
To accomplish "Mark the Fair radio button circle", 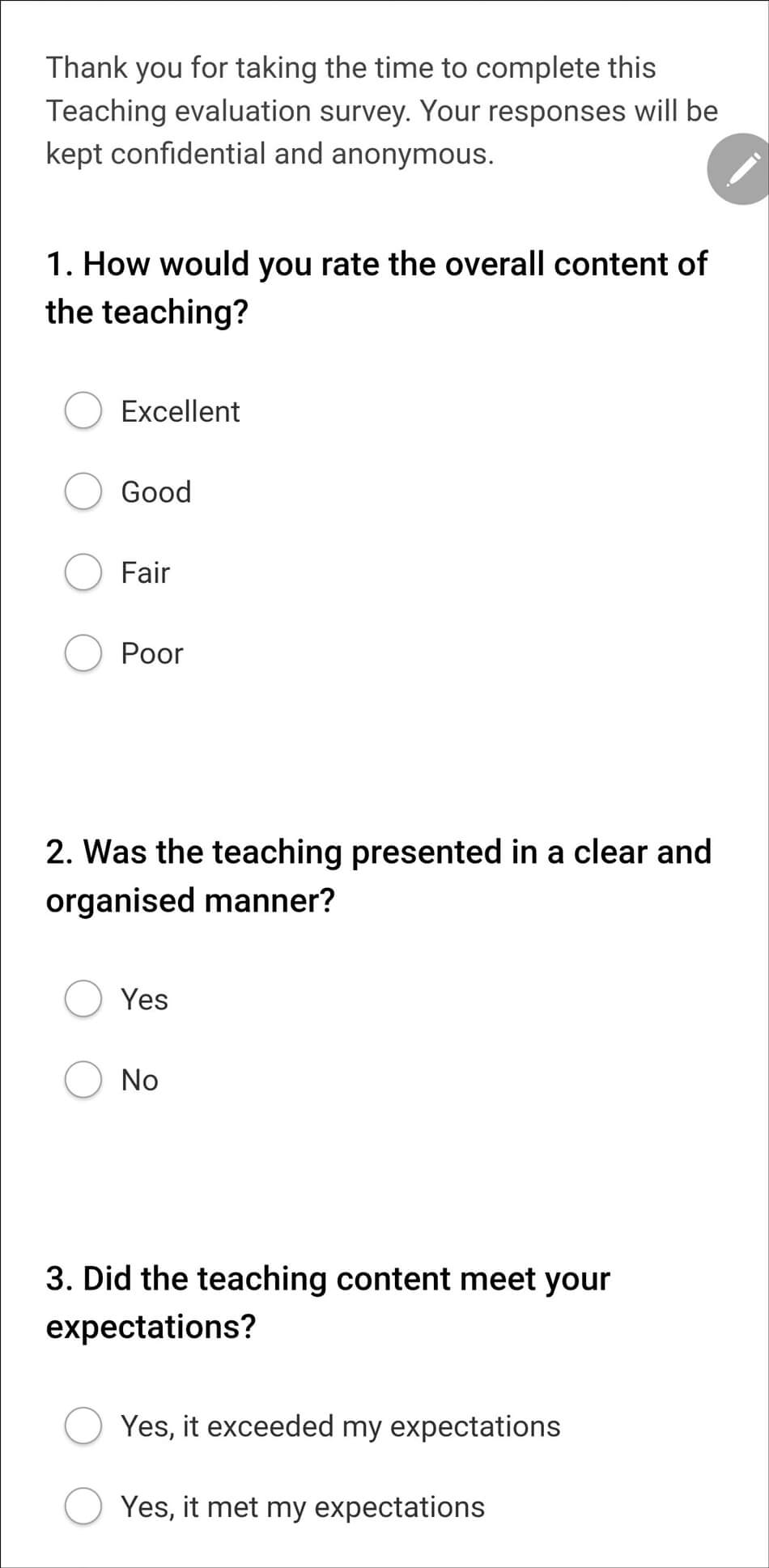I will pyautogui.click(x=83, y=572).
